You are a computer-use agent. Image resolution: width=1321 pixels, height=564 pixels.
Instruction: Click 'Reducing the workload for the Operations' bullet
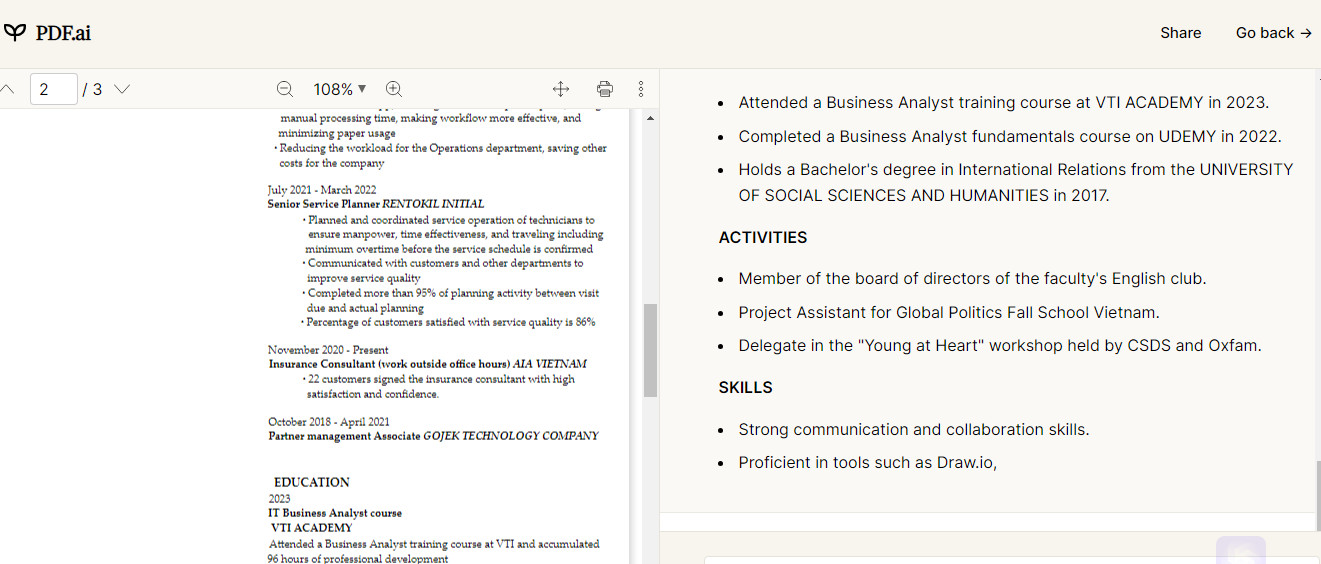click(441, 155)
